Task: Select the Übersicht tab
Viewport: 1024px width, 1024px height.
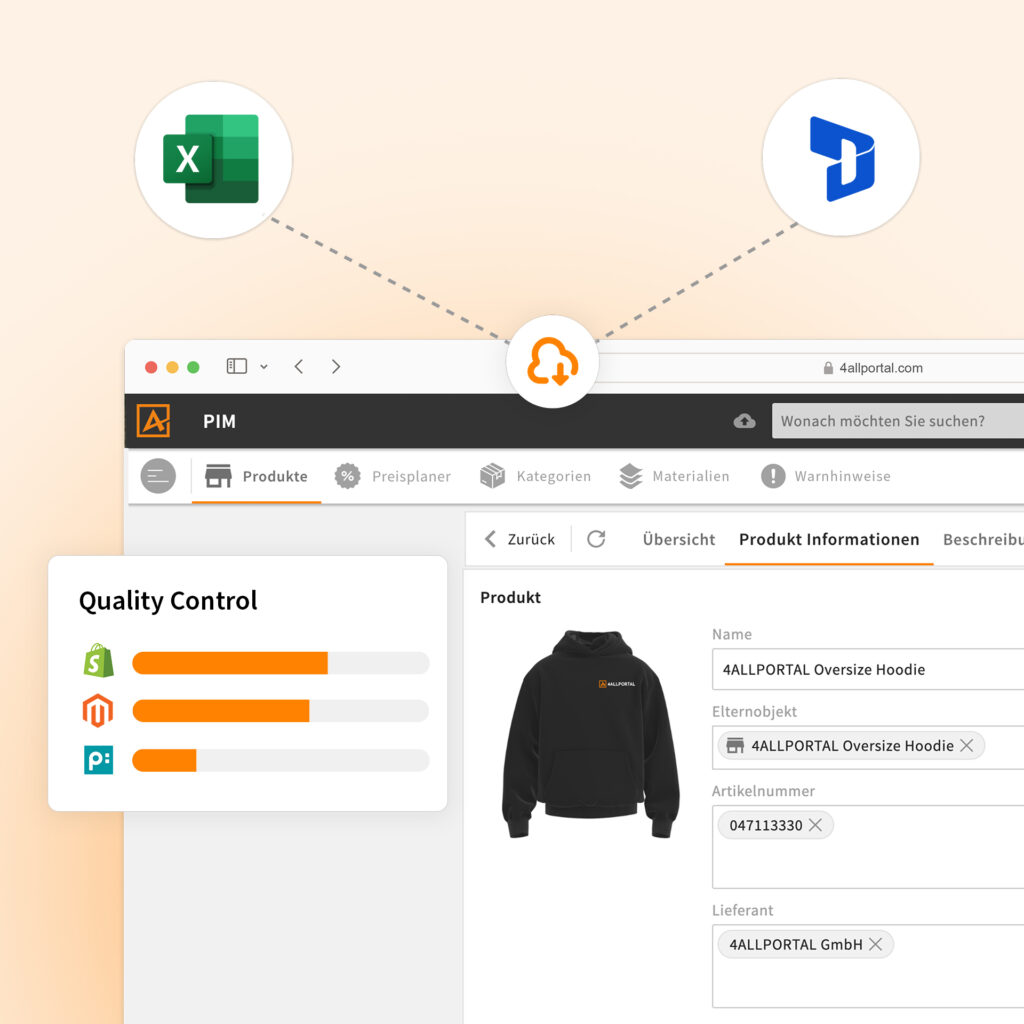Action: point(679,539)
